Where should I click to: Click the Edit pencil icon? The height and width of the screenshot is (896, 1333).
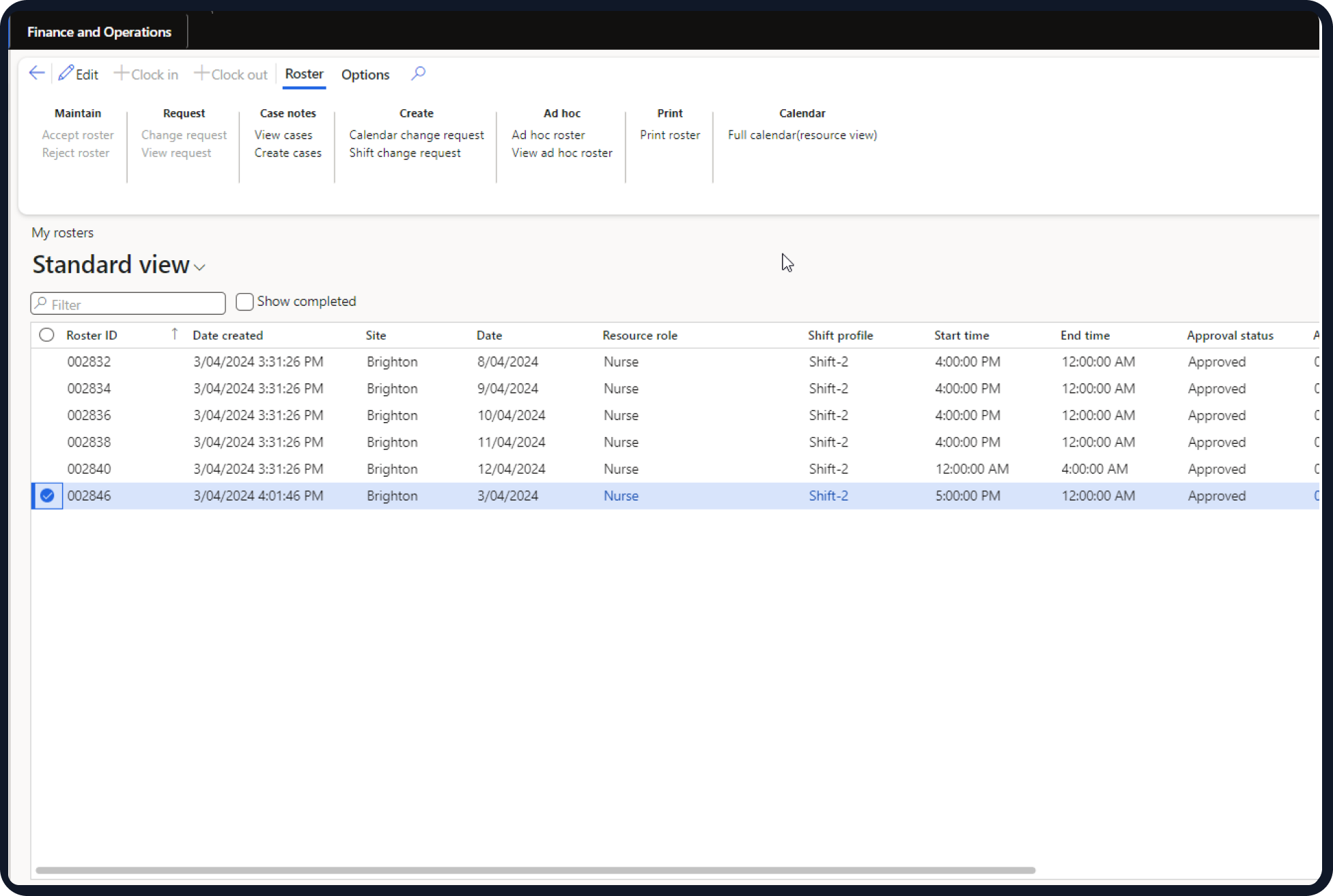coord(66,73)
